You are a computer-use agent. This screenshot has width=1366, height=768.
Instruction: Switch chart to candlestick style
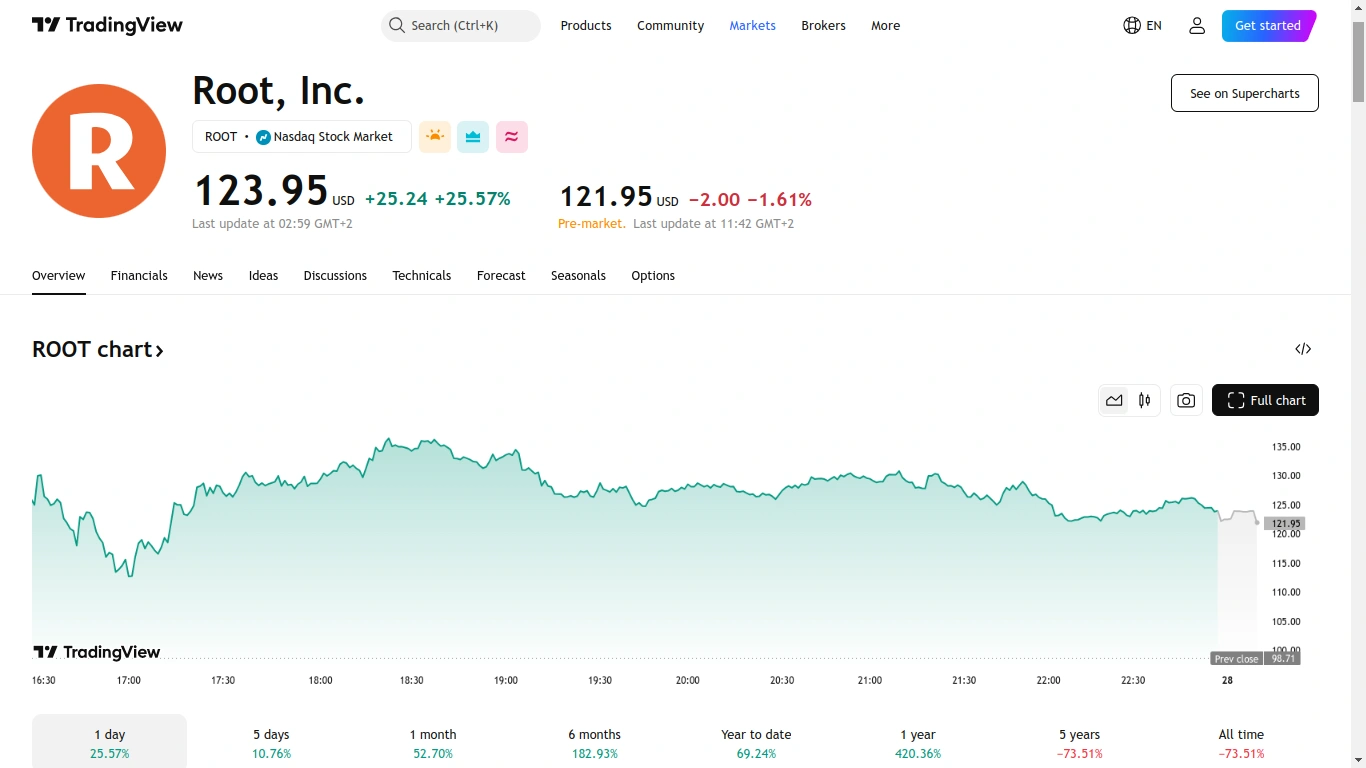(1145, 400)
